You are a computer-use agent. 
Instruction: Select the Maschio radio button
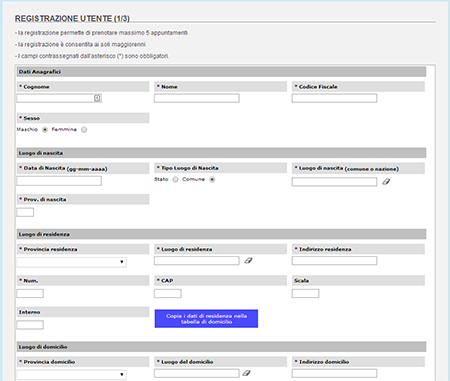pyautogui.click(x=45, y=130)
